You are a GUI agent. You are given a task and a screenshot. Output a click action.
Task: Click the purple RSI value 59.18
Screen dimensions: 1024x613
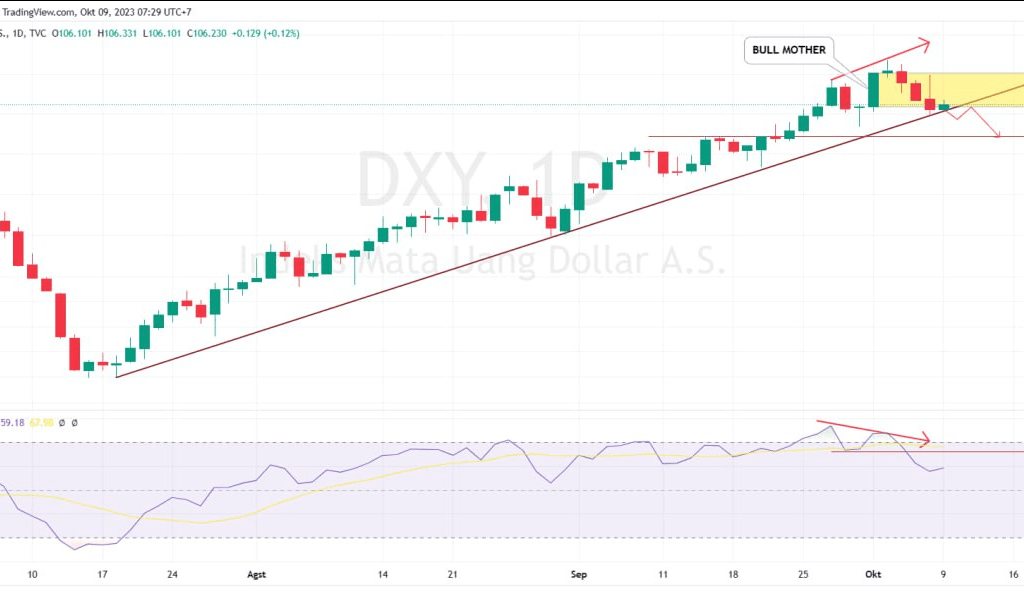tap(12, 423)
